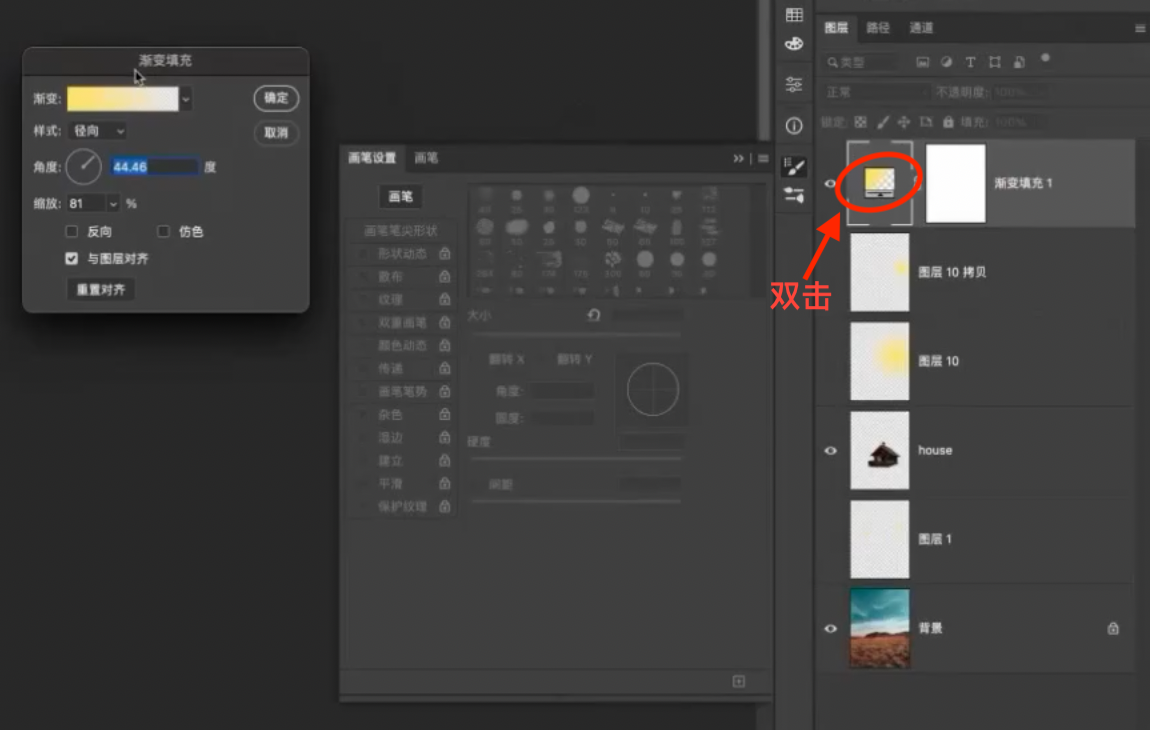Click the text layer filter T icon
Image resolution: width=1150 pixels, height=730 pixels.
pyautogui.click(x=970, y=62)
